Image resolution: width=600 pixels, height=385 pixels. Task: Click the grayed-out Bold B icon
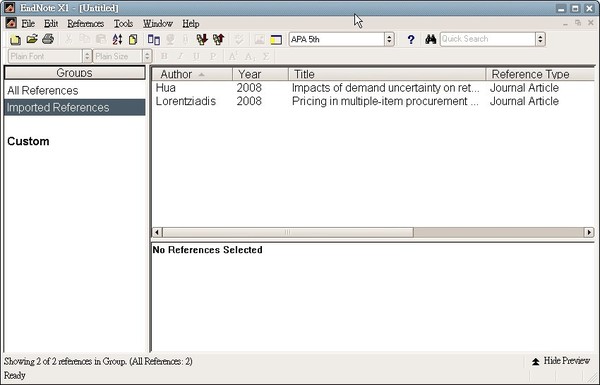pos(165,56)
